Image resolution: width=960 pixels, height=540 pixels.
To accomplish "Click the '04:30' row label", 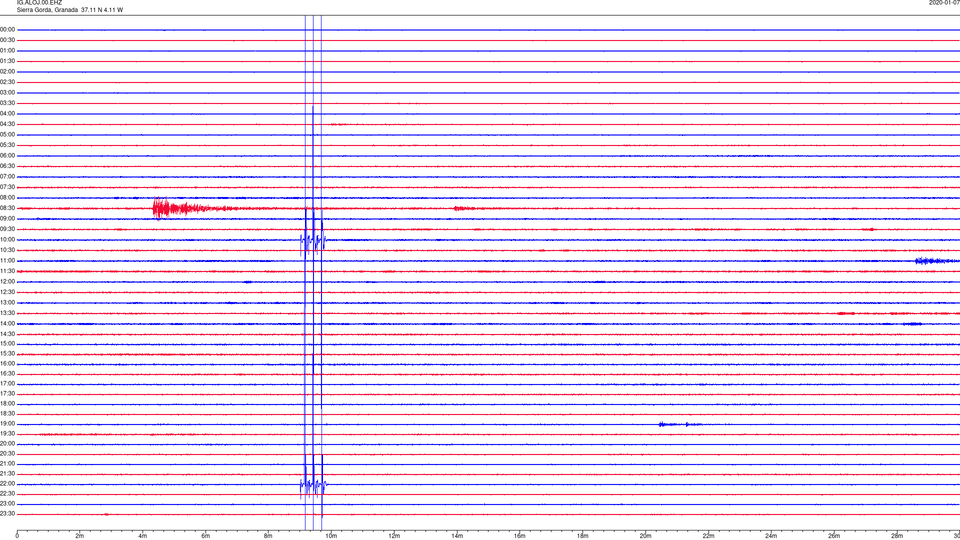I will (x=7, y=124).
